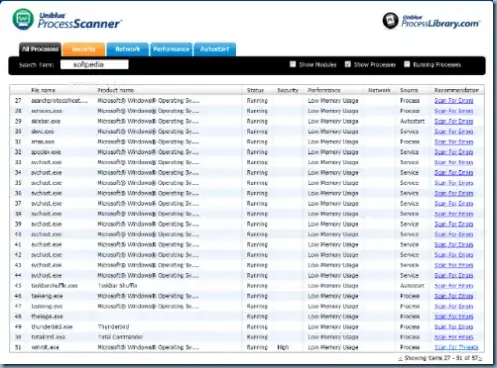
Task: Click the Uniblue ProcessScanner logo icon
Action: 23,19
